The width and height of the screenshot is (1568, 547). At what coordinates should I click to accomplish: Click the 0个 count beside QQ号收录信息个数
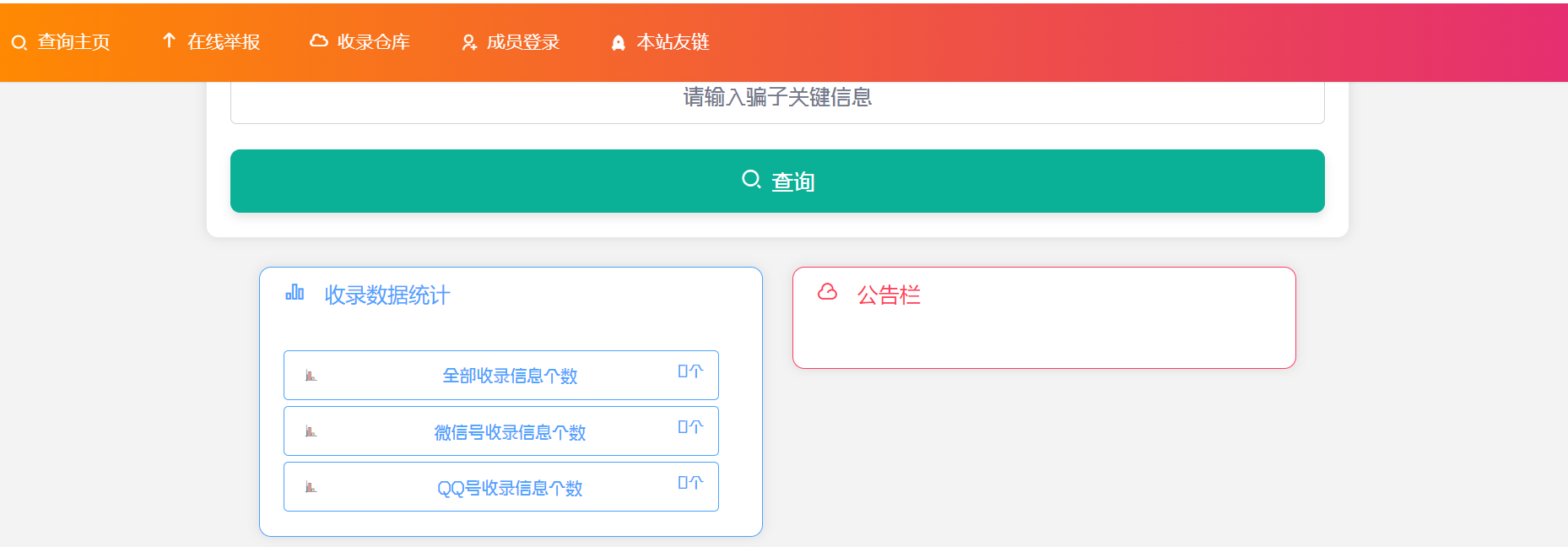[689, 483]
